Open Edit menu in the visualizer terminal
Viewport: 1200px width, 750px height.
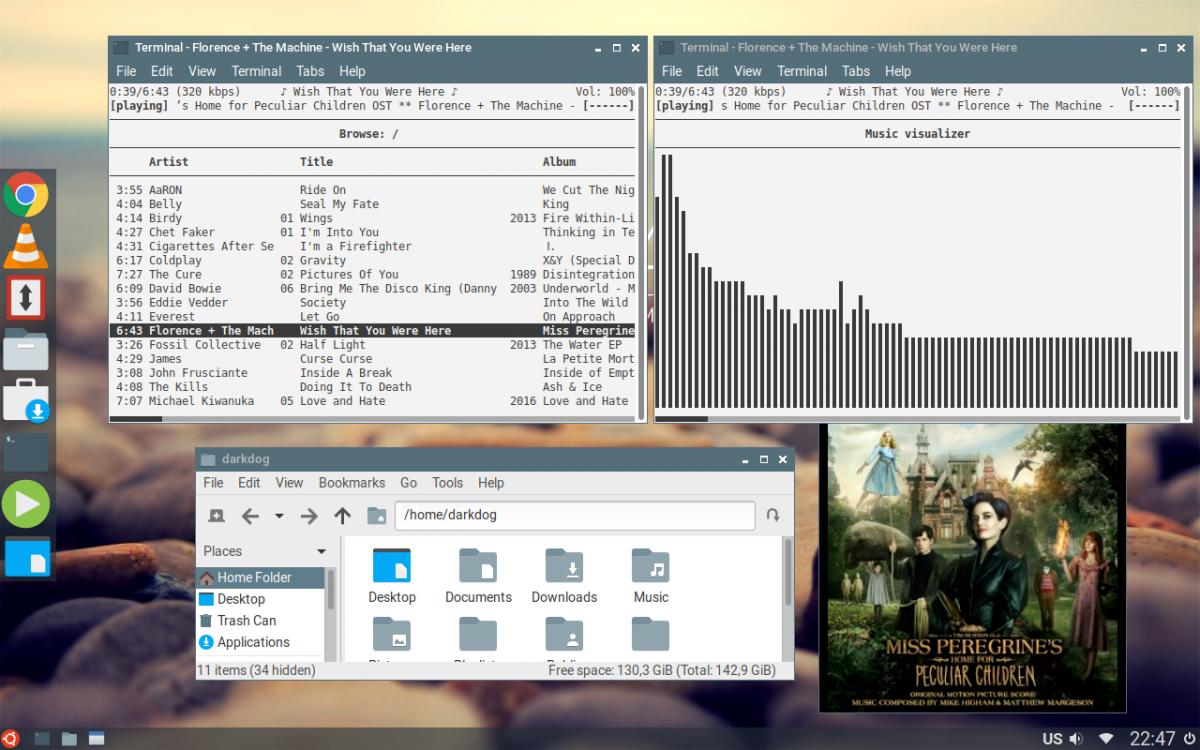click(707, 71)
